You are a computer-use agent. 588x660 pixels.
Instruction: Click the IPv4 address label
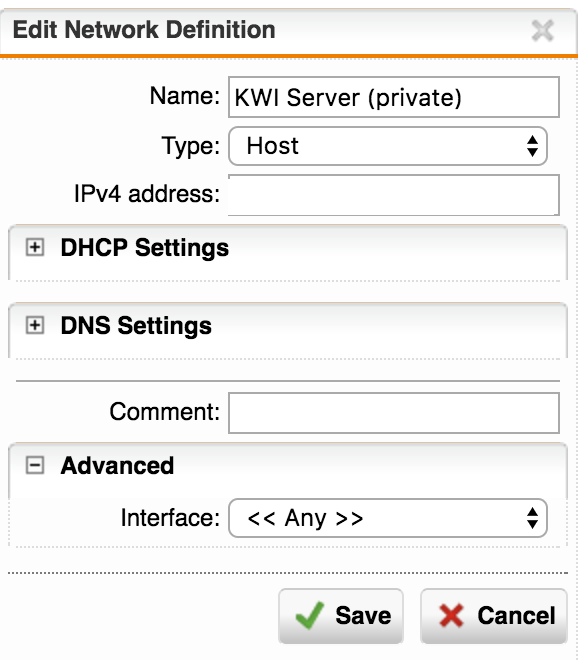(x=147, y=194)
